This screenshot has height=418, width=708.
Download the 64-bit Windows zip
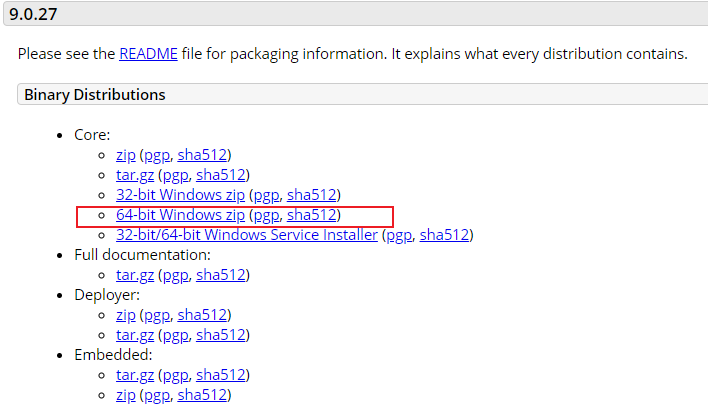pos(180,215)
